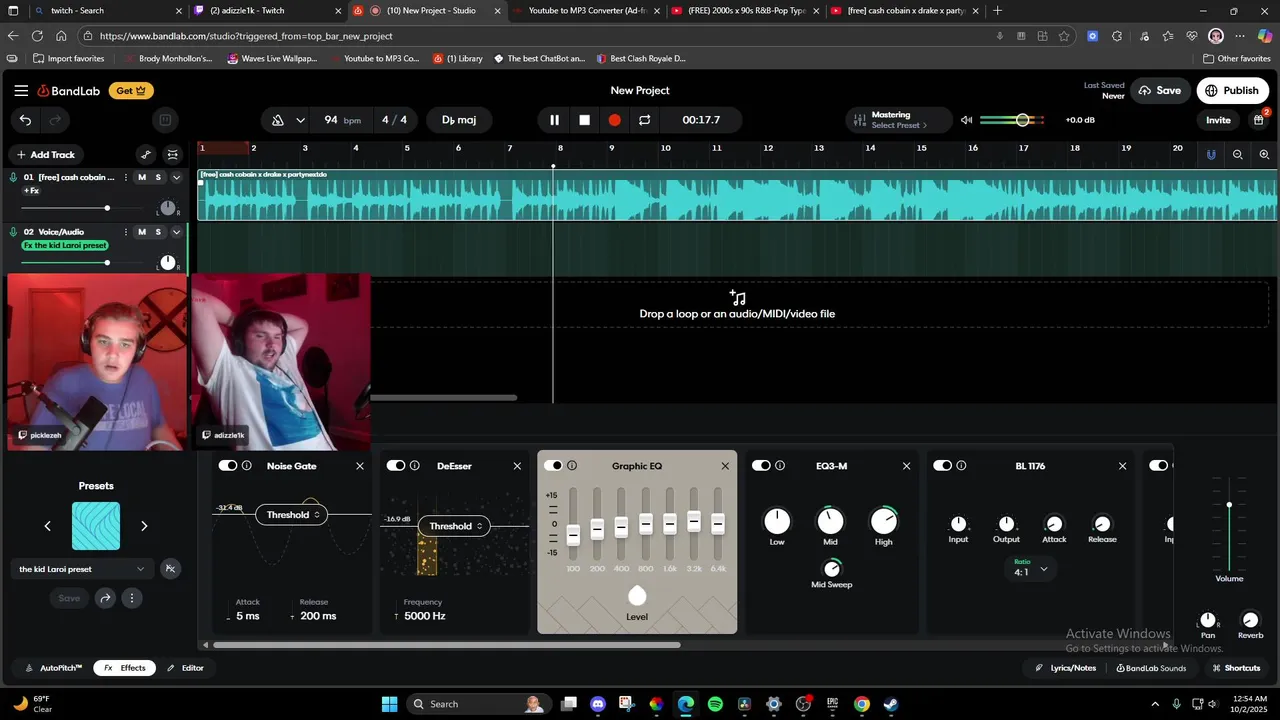This screenshot has width=1280, height=720.
Task: Toggle loop cycle mode
Action: [645, 120]
